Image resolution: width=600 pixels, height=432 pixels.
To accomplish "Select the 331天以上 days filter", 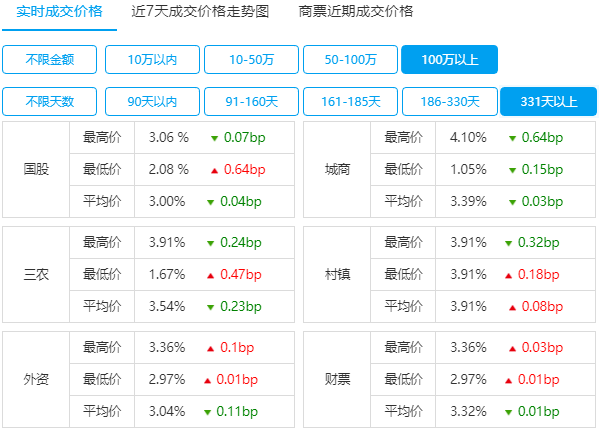I will click(548, 101).
